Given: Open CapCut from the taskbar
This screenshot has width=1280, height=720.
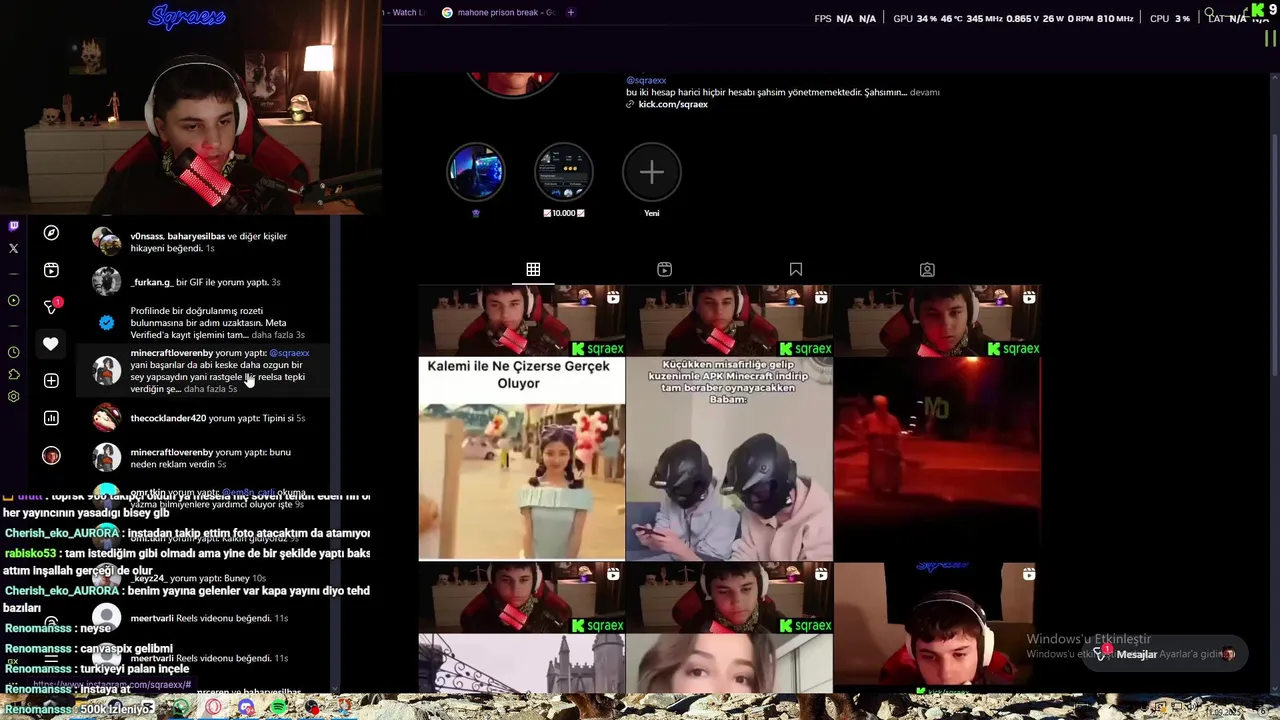Looking at the screenshot, I should 148,705.
